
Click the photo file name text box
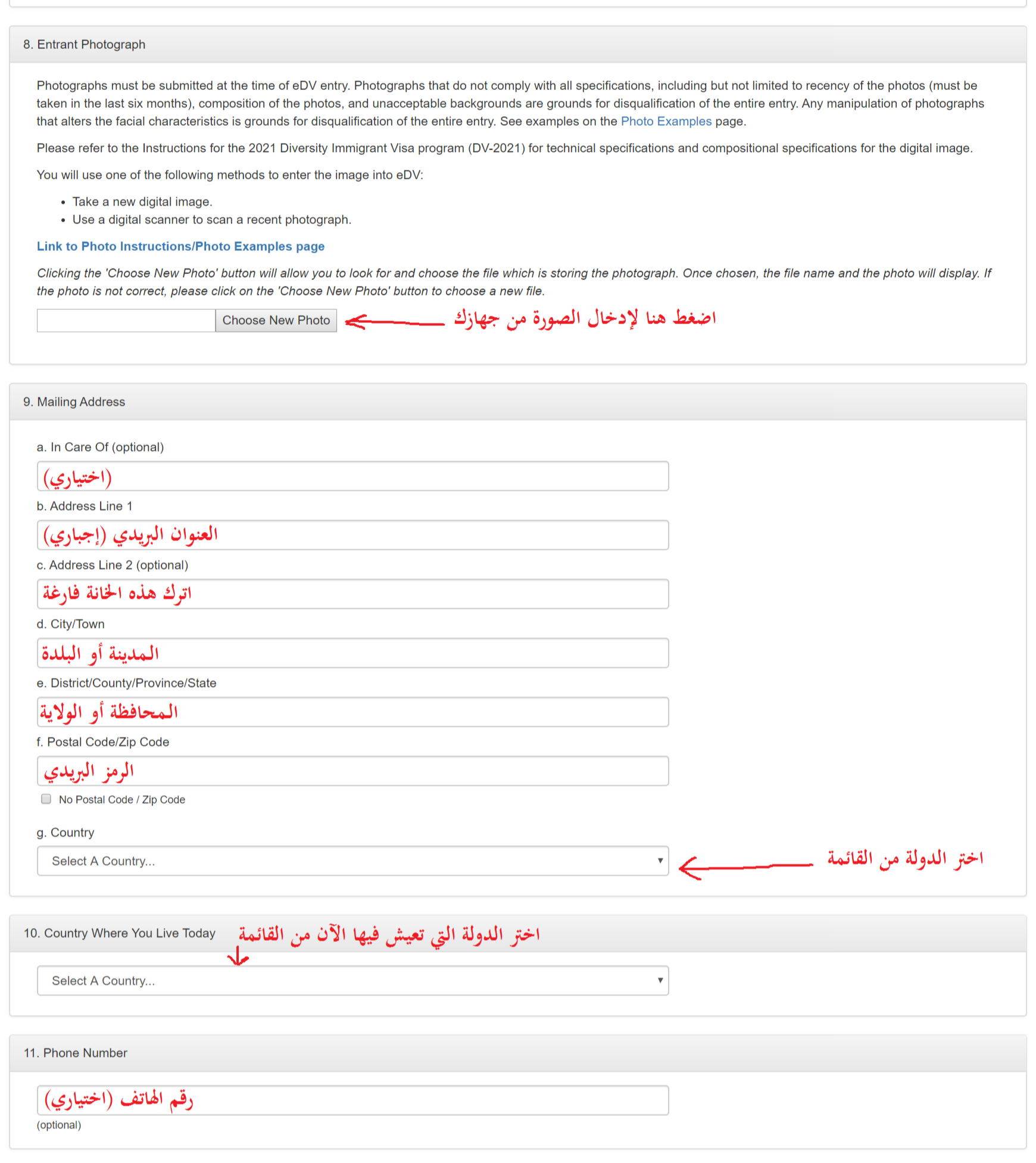[126, 320]
